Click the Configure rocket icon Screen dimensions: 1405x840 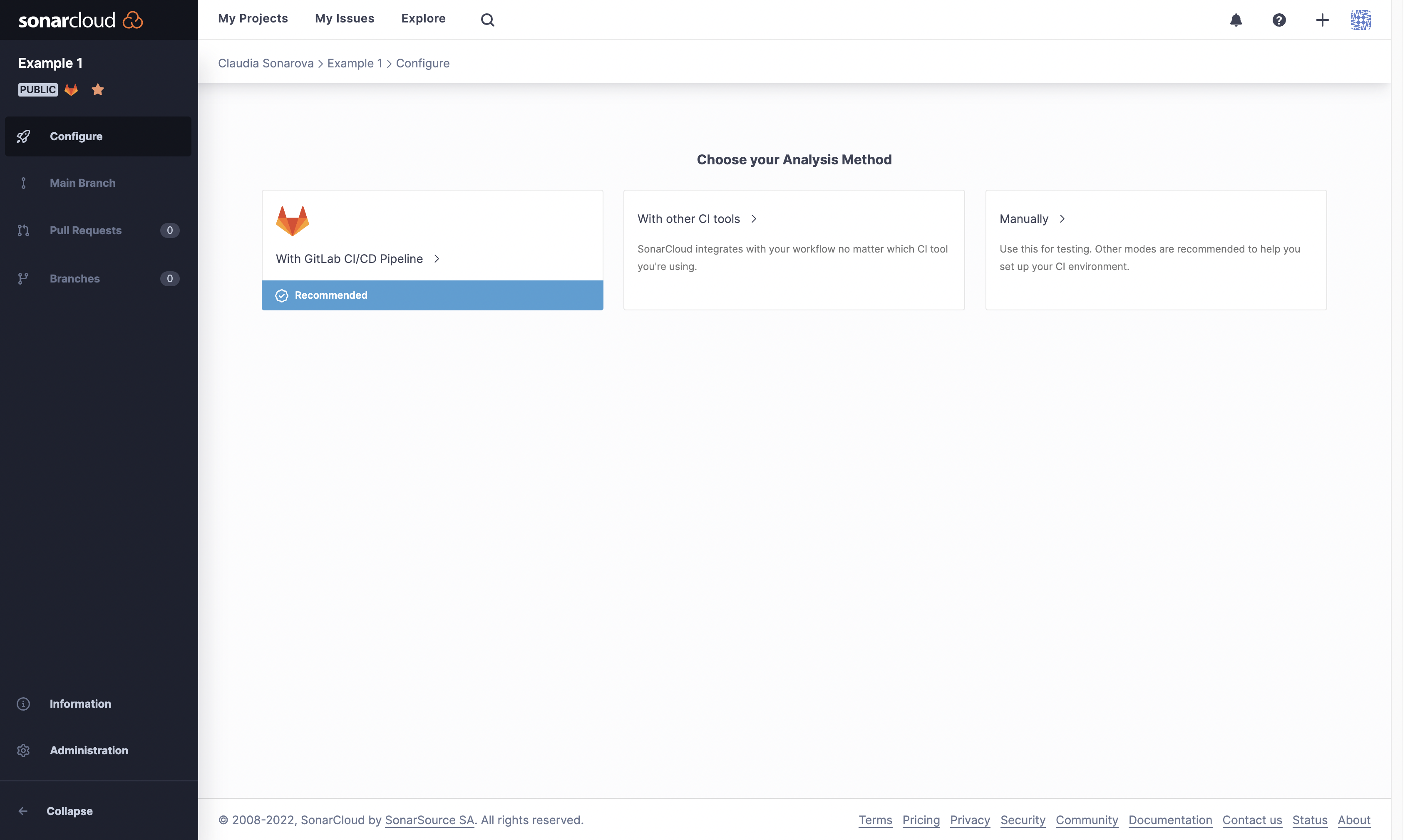pyautogui.click(x=23, y=136)
